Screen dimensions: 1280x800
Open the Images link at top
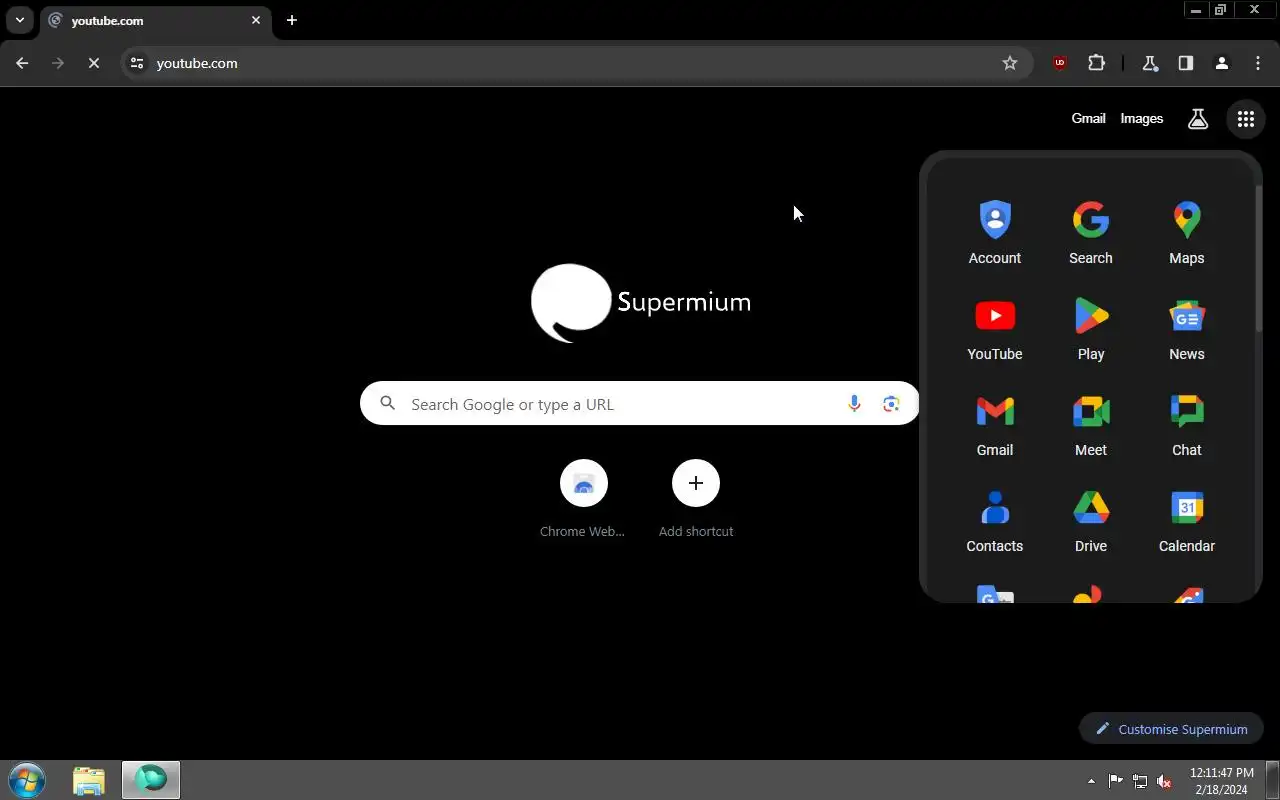tap(1141, 119)
